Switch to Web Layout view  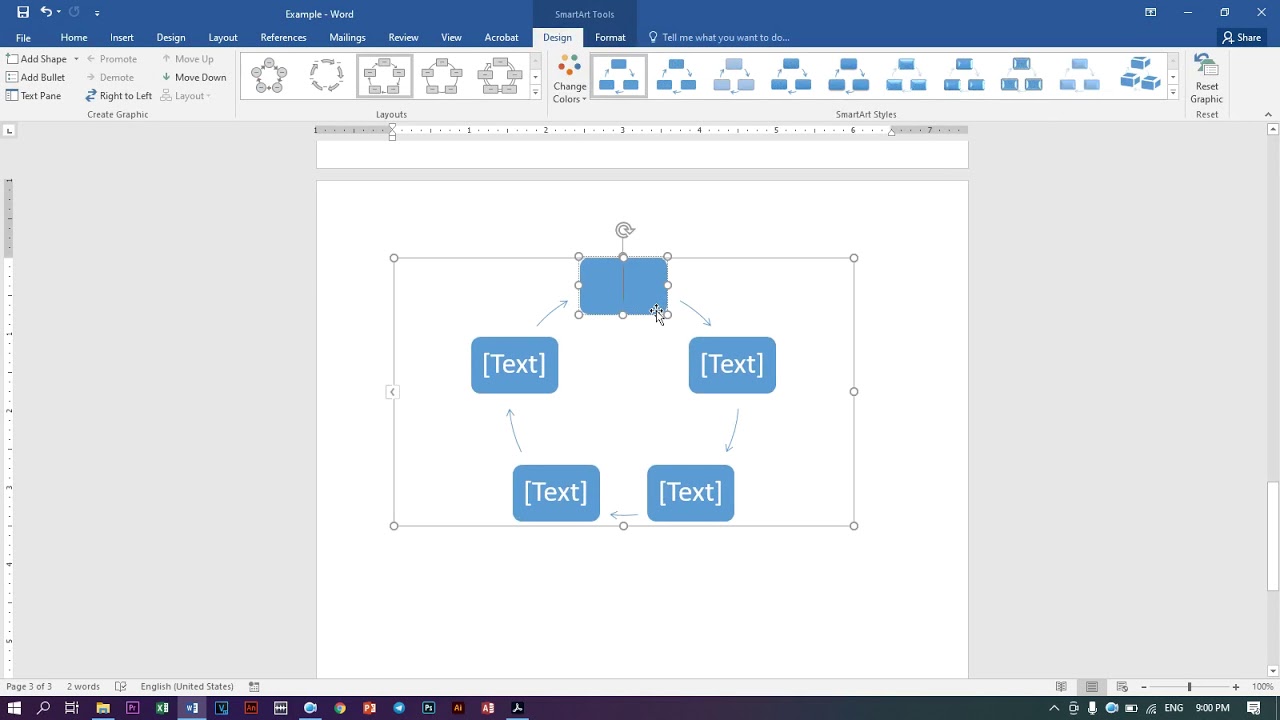[x=1122, y=687]
